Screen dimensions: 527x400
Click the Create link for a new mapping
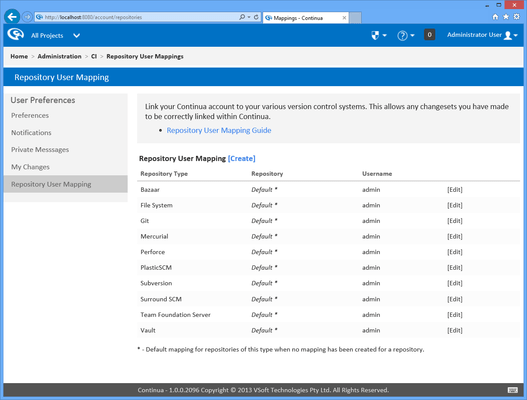coord(242,158)
